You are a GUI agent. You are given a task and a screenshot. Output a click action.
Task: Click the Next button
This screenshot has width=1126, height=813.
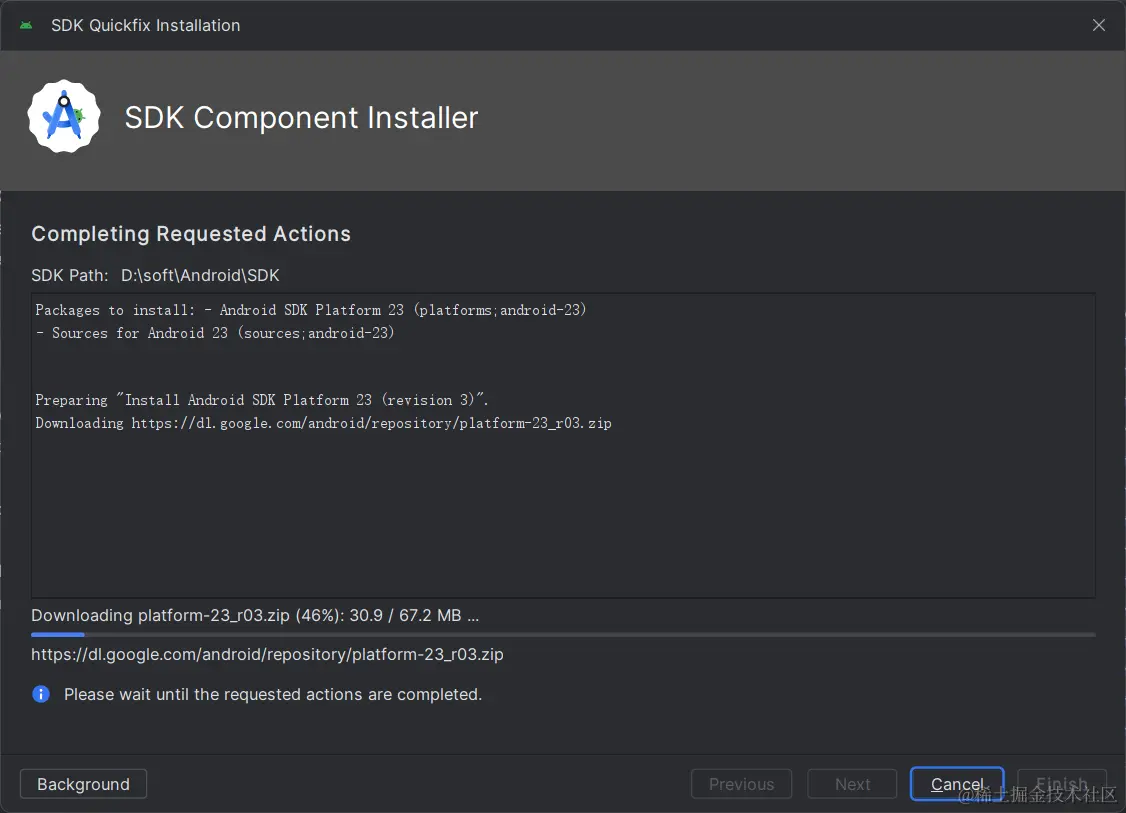853,784
